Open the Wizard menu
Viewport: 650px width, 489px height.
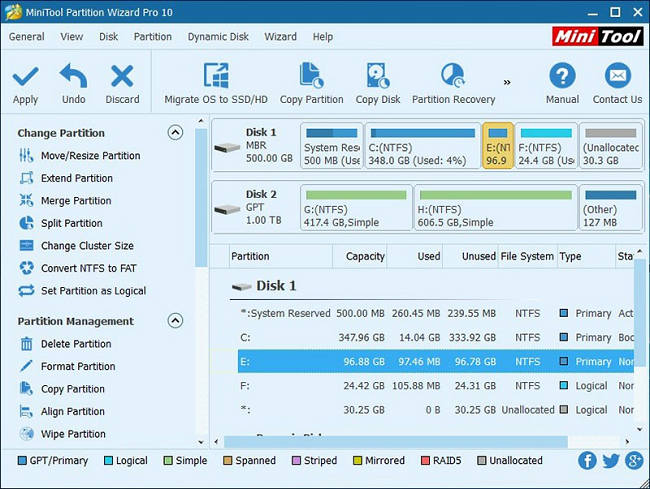[280, 37]
